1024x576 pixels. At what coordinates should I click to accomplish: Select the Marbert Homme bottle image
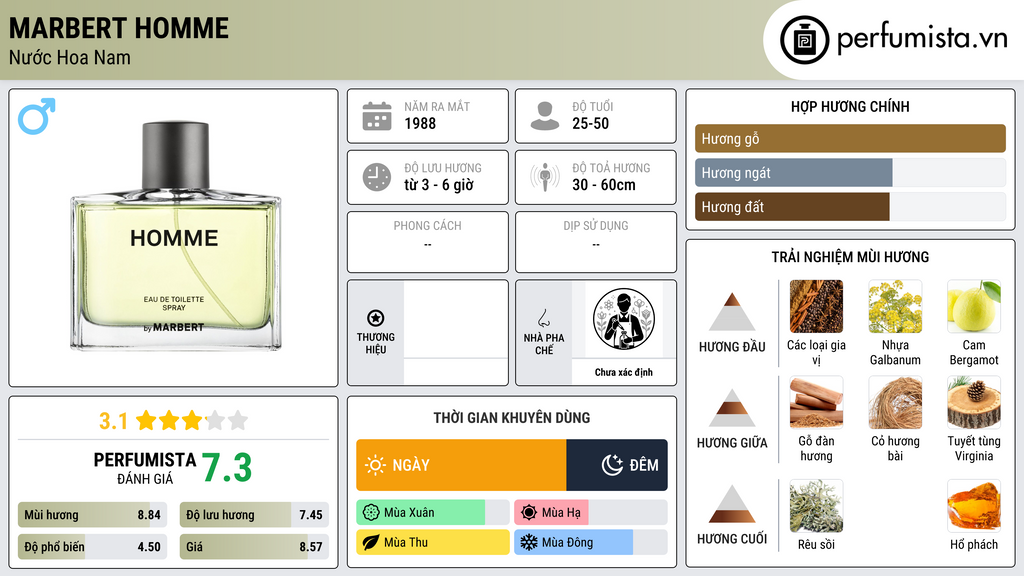point(175,236)
